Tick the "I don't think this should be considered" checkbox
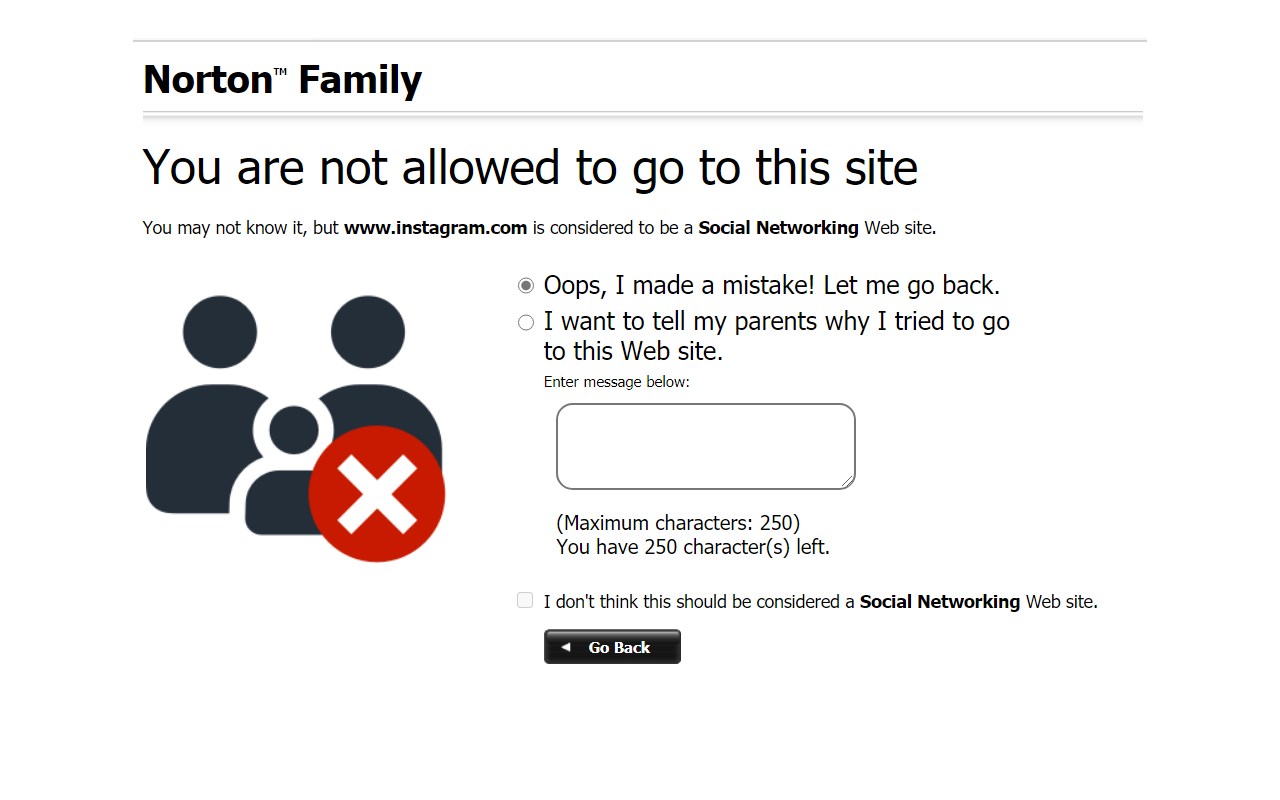1280x800 pixels. (525, 600)
